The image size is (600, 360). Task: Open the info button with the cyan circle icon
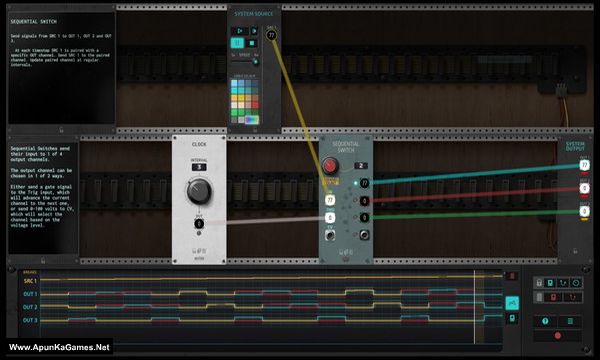click(x=545, y=321)
